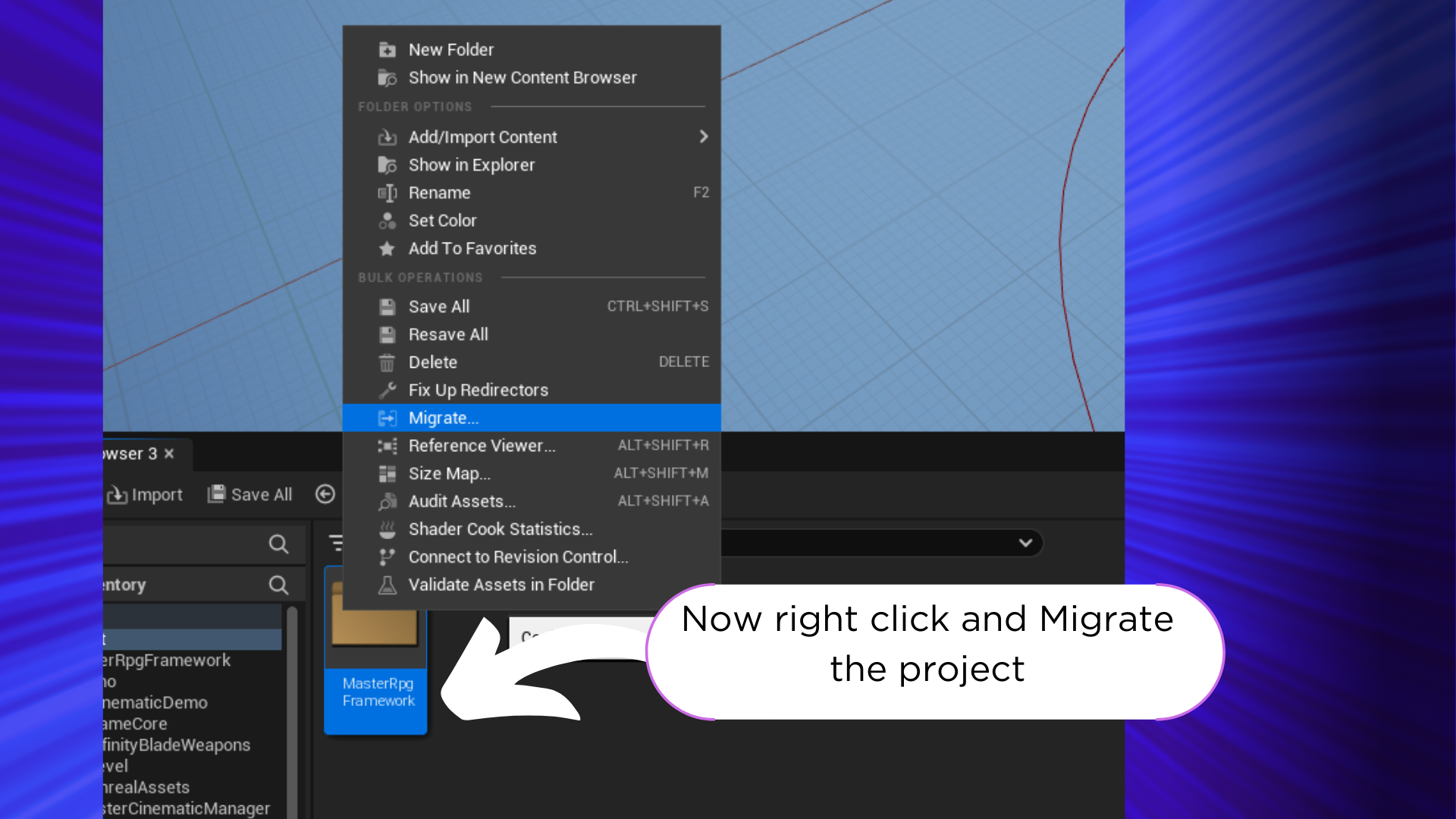1456x819 pixels.
Task: Click the Fix Up Redirectors wrench icon
Action: 388,390
